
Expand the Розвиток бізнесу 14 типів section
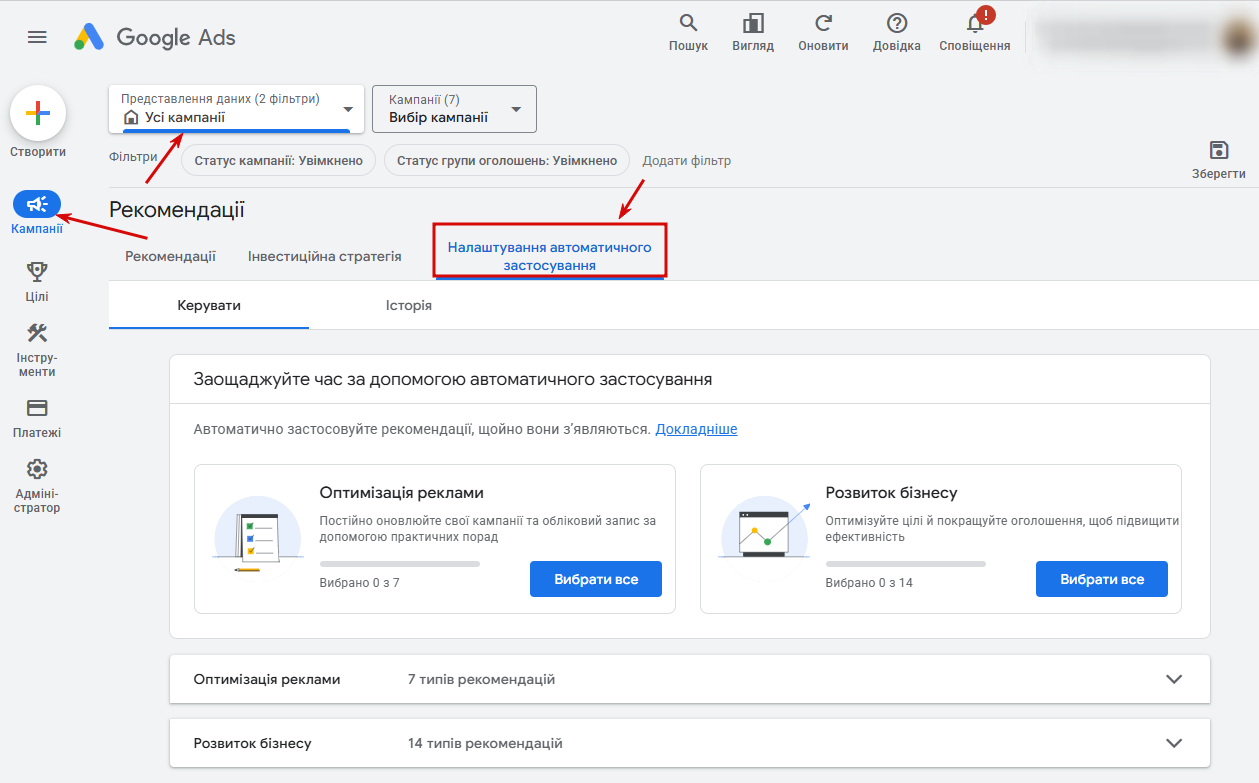pos(690,743)
